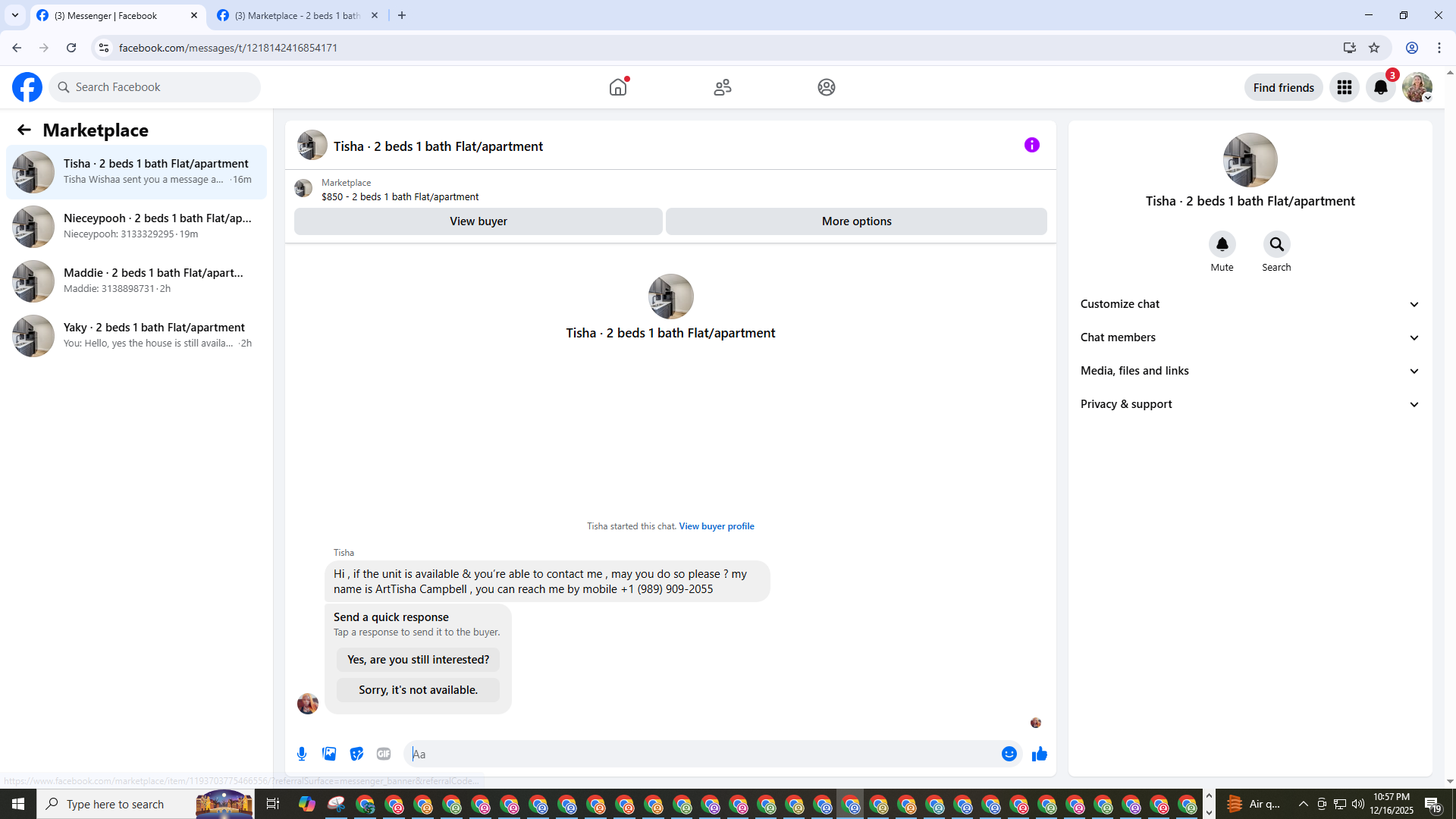View site information icon in address bar

coord(104,48)
